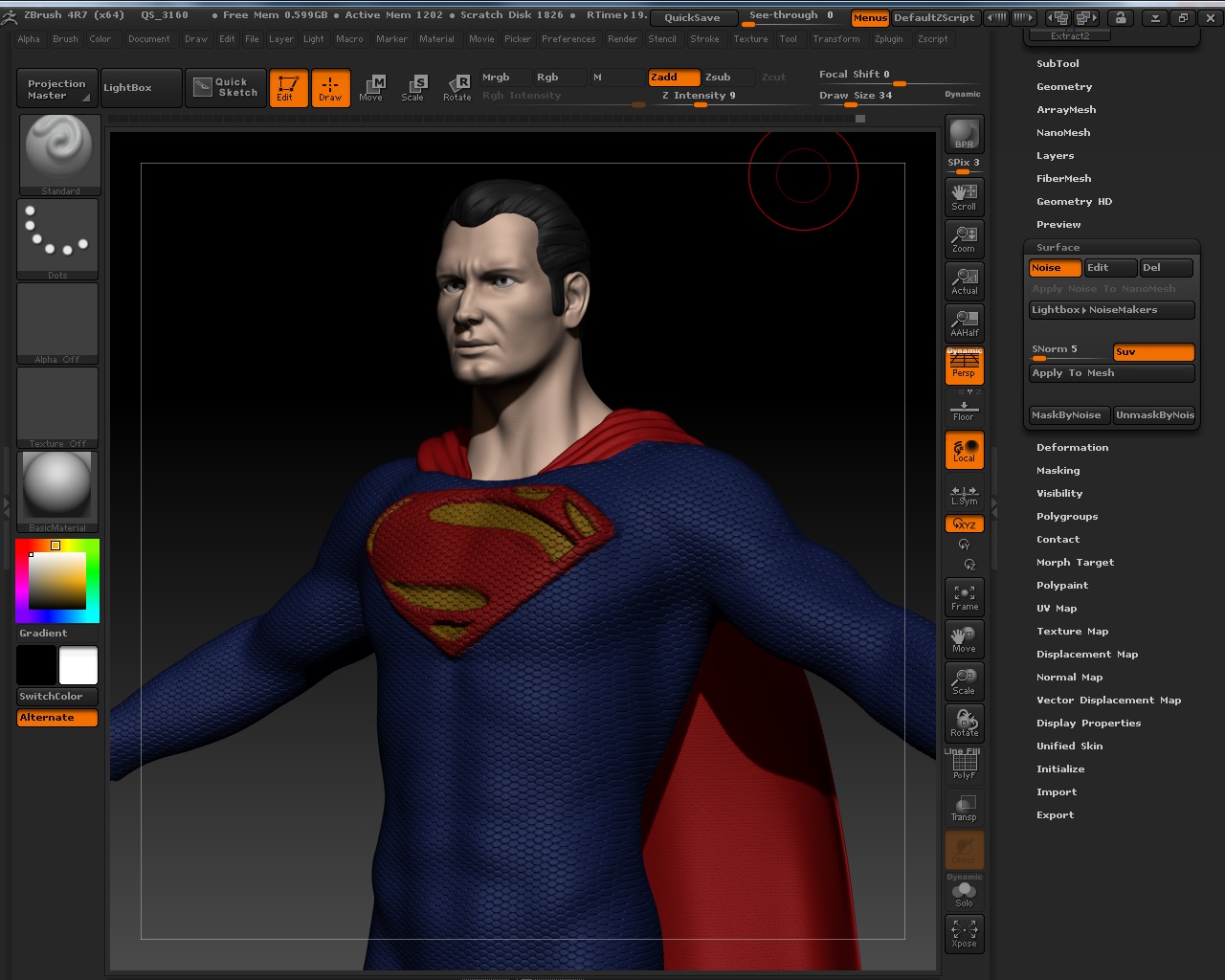Toggle the Suv option in Surface

click(x=1153, y=352)
